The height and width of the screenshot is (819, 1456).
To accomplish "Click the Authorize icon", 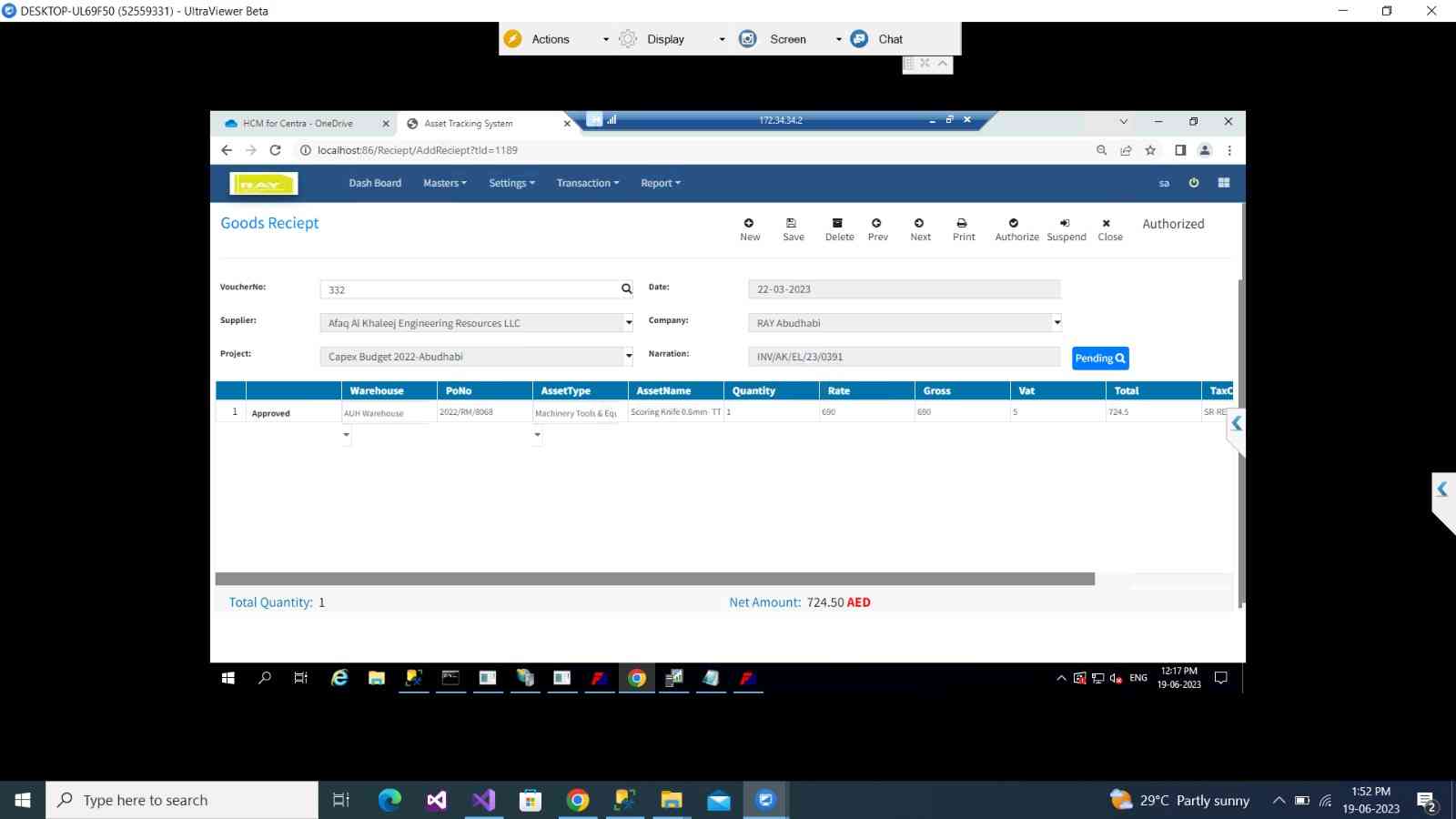I will [x=1015, y=224].
